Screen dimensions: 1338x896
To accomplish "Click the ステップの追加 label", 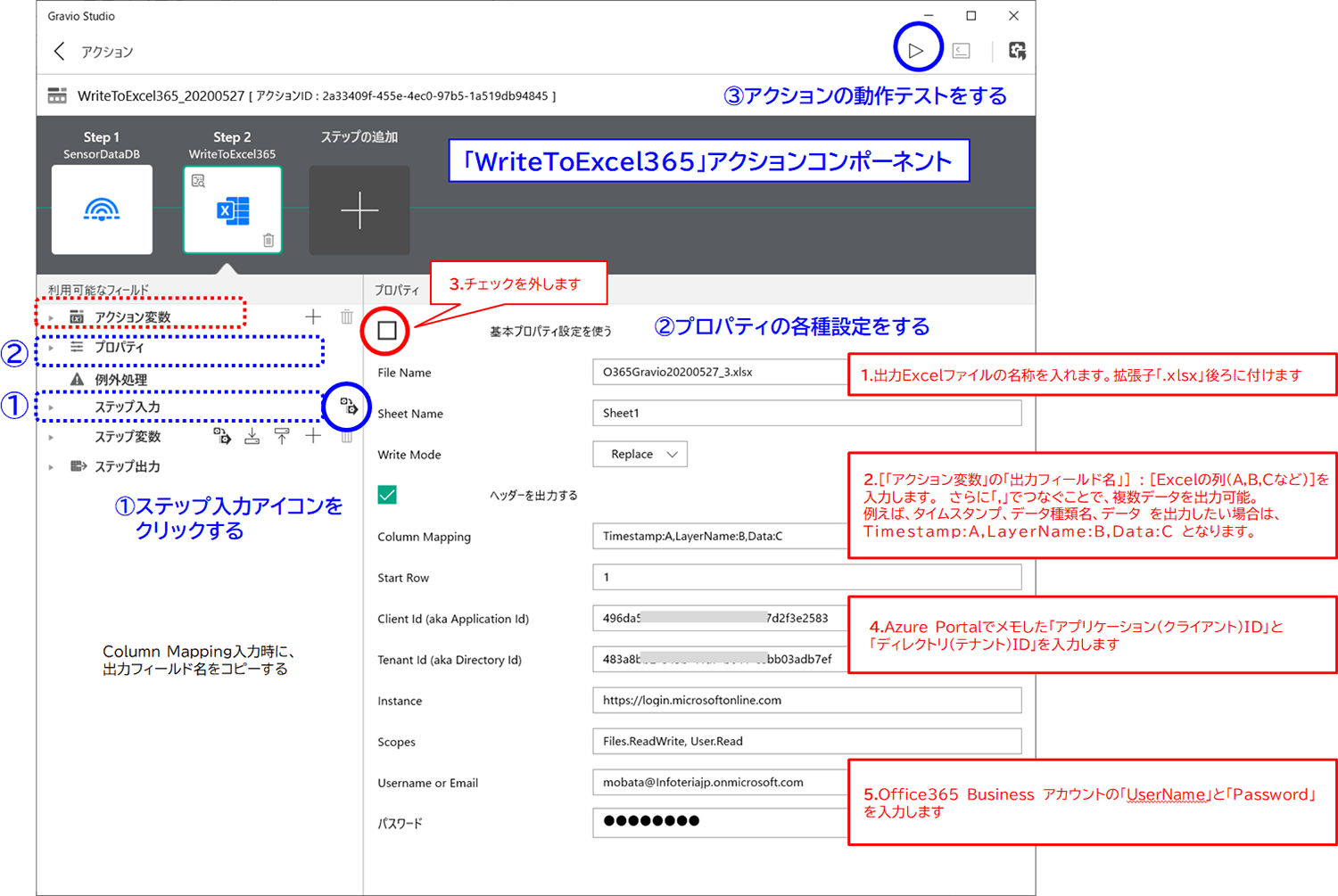I will (x=359, y=136).
